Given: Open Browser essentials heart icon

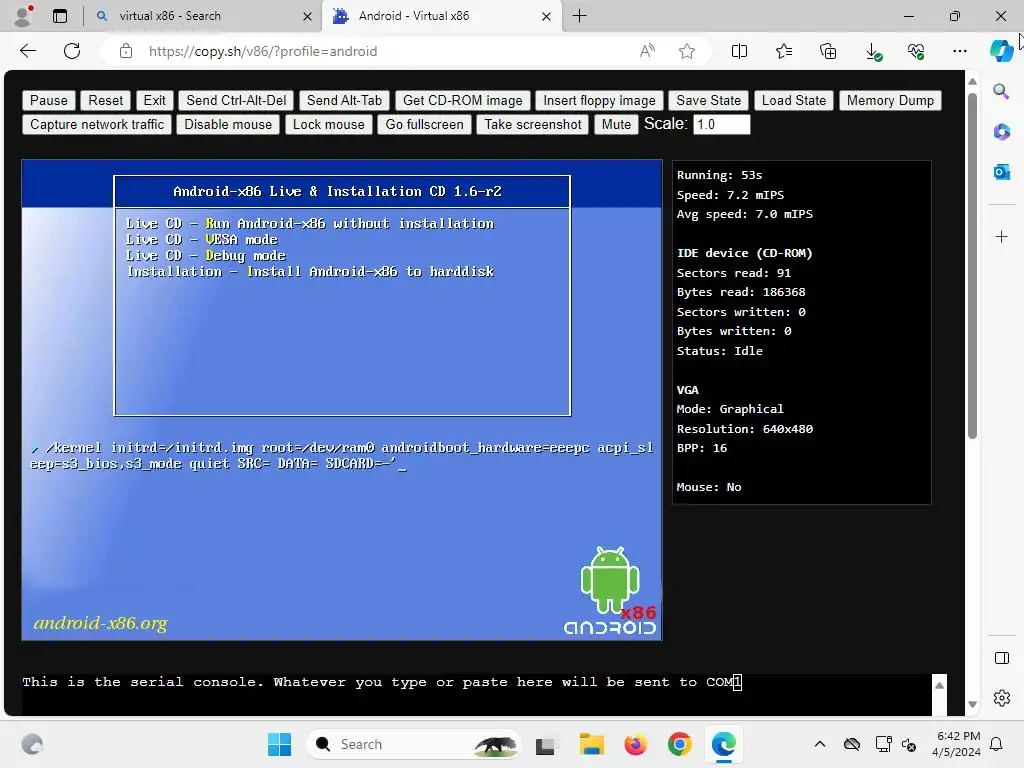Looking at the screenshot, I should pyautogui.click(x=916, y=51).
